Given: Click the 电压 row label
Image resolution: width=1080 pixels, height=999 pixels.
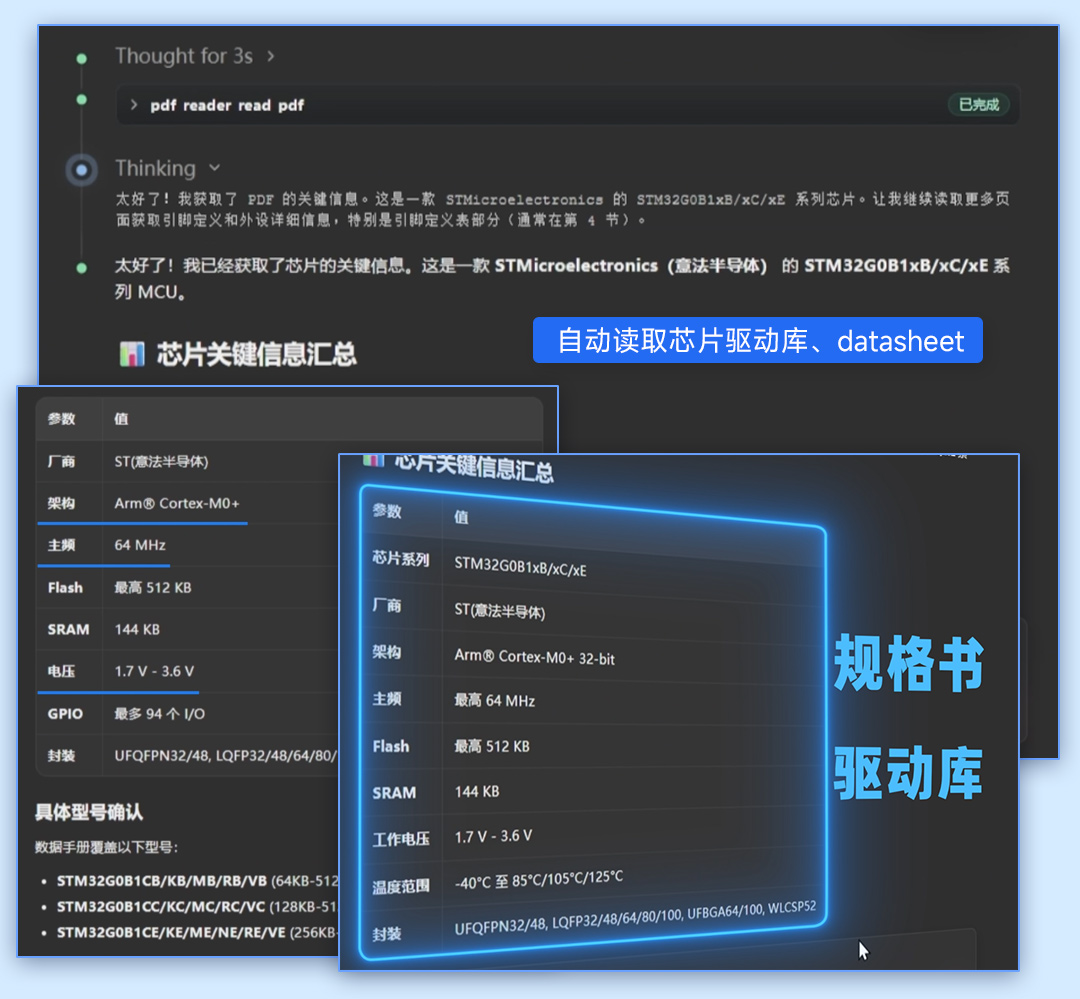Looking at the screenshot, I should click(61, 672).
